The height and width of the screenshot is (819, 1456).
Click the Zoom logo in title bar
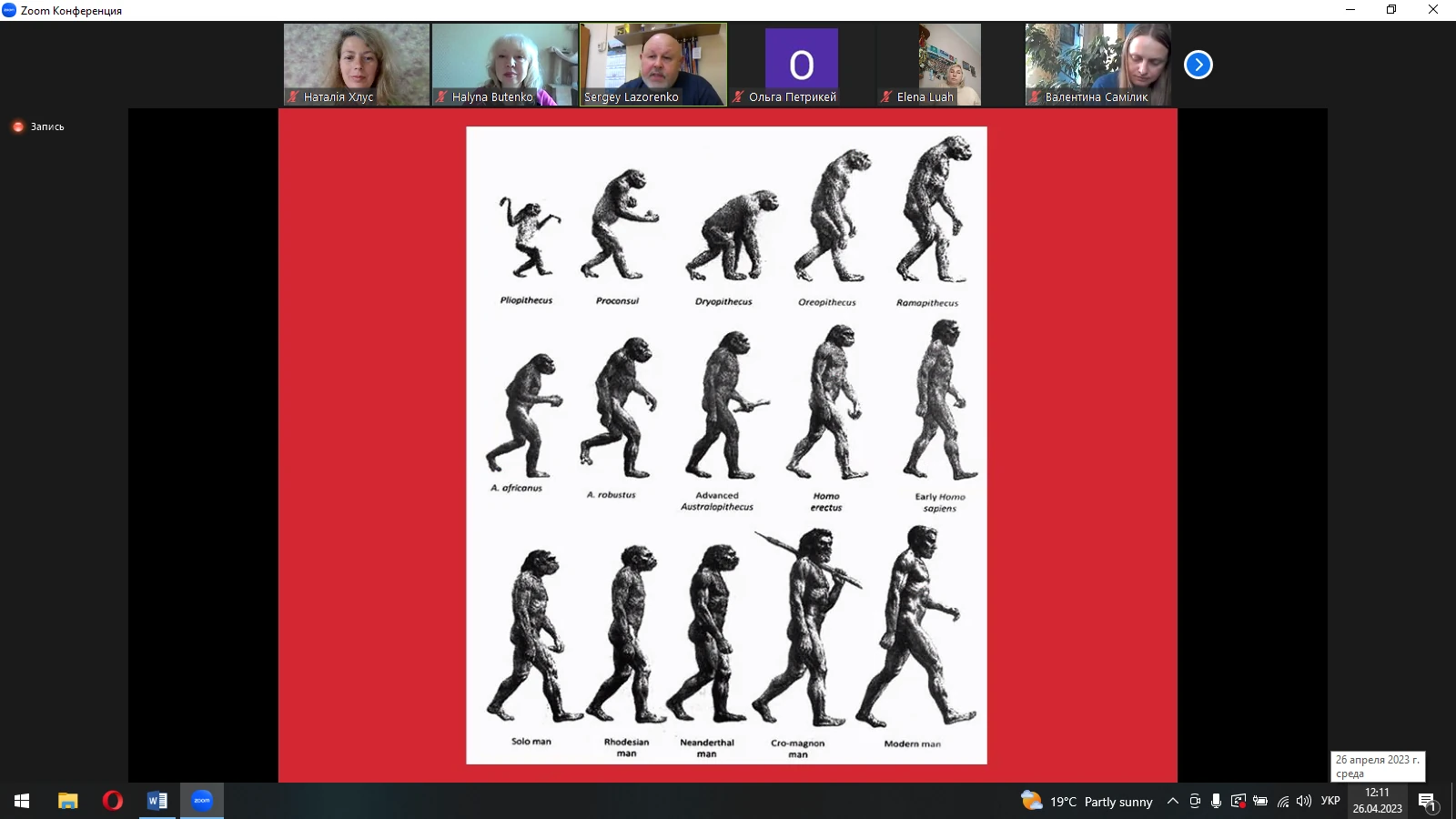coord(9,10)
